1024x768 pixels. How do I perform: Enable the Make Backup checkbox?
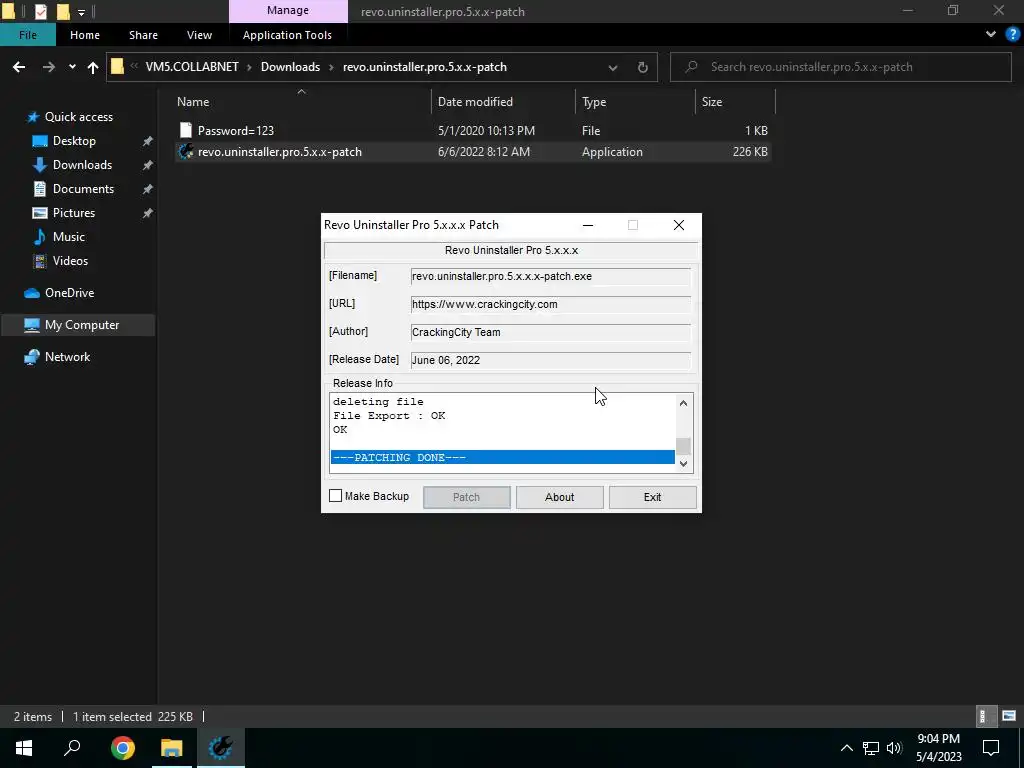335,496
